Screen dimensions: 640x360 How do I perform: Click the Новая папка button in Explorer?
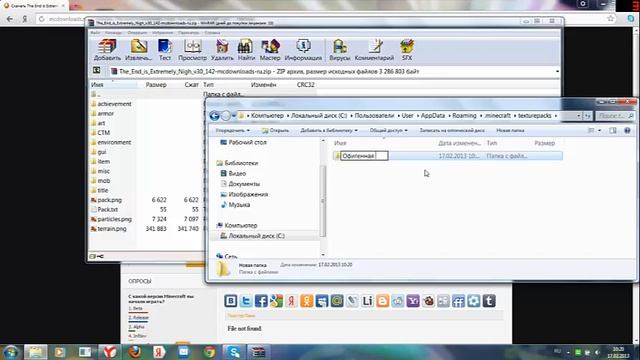coord(510,130)
